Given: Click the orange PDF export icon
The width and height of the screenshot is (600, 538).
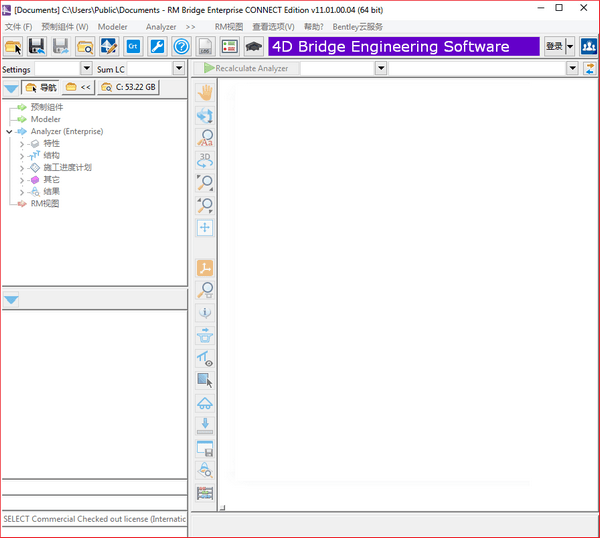Looking at the screenshot, I should click(205, 268).
